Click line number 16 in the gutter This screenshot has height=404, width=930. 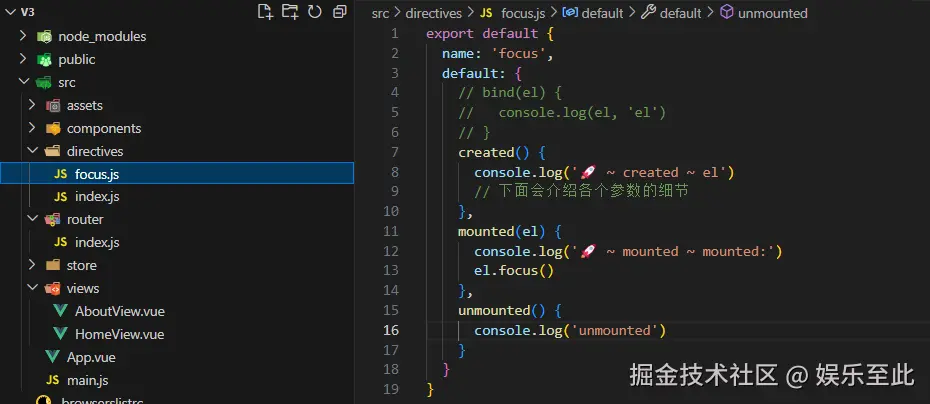pyautogui.click(x=391, y=330)
